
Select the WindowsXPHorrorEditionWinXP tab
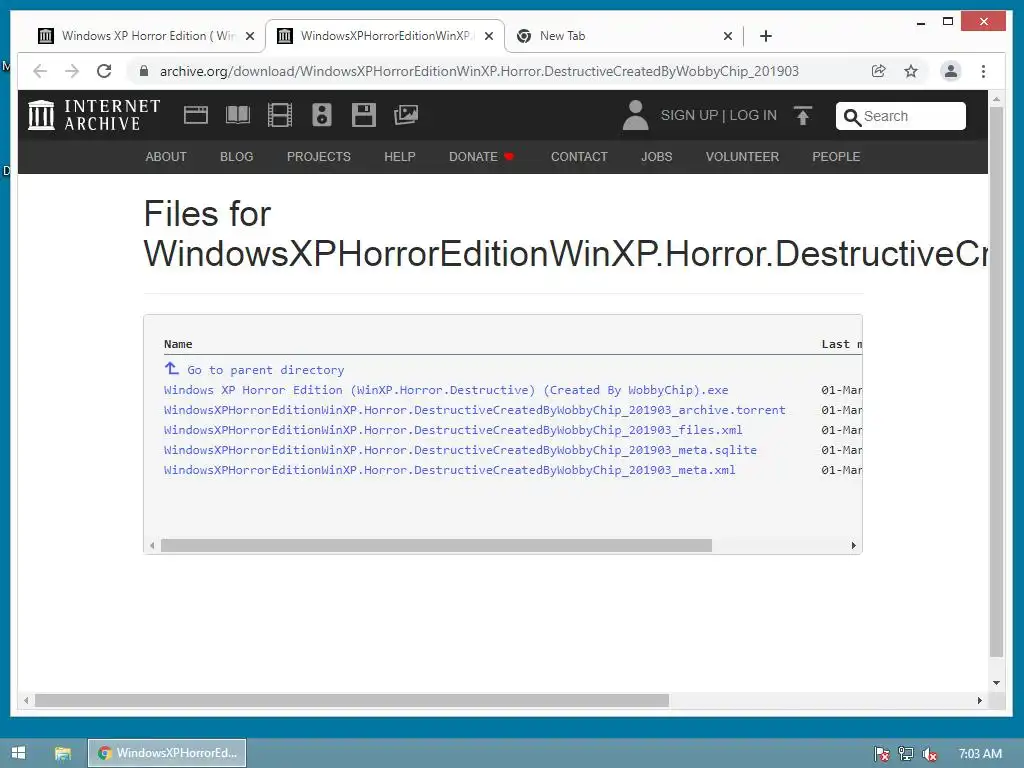tap(385, 36)
